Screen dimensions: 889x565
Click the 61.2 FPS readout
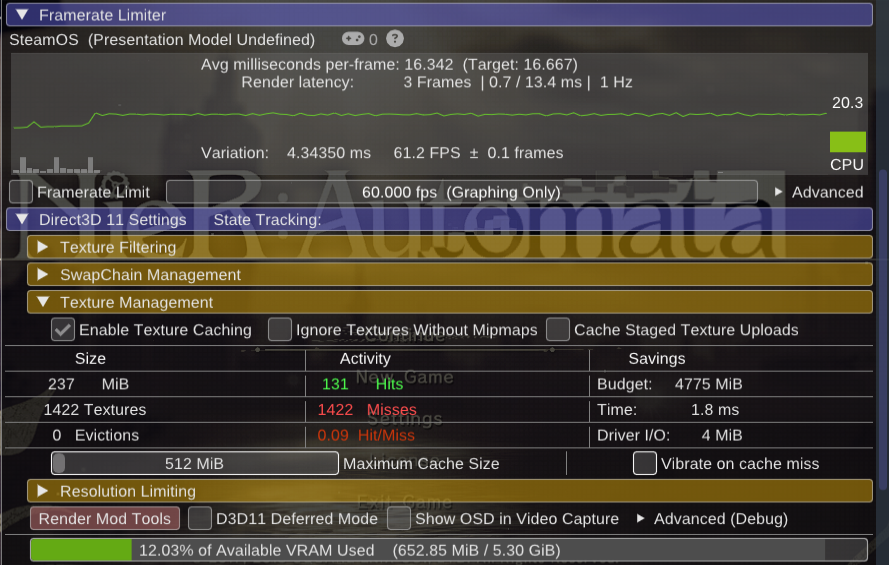(x=478, y=152)
